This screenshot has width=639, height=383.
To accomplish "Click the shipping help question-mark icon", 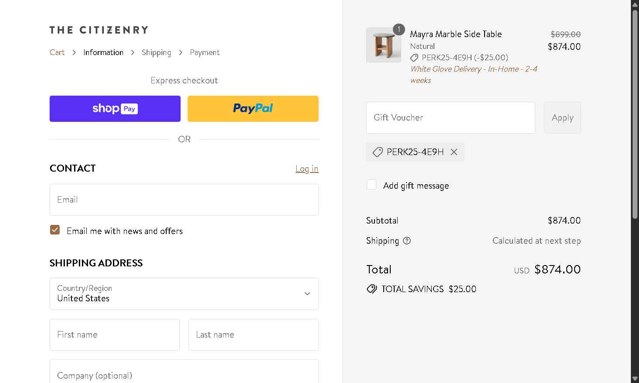I will (407, 241).
